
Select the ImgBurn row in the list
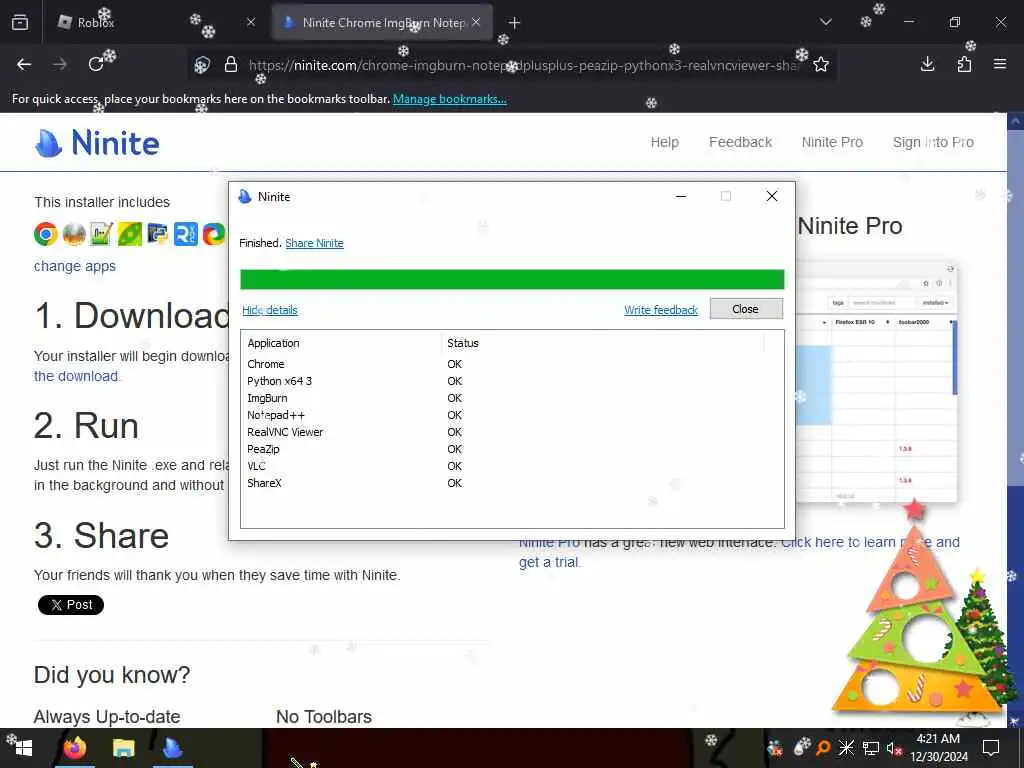(512, 398)
